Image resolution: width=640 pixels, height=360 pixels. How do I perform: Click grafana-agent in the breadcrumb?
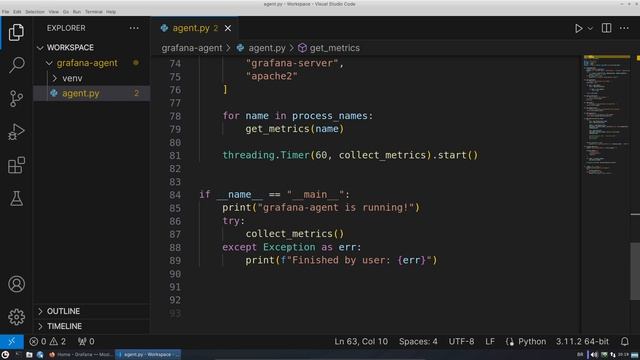tap(192, 48)
